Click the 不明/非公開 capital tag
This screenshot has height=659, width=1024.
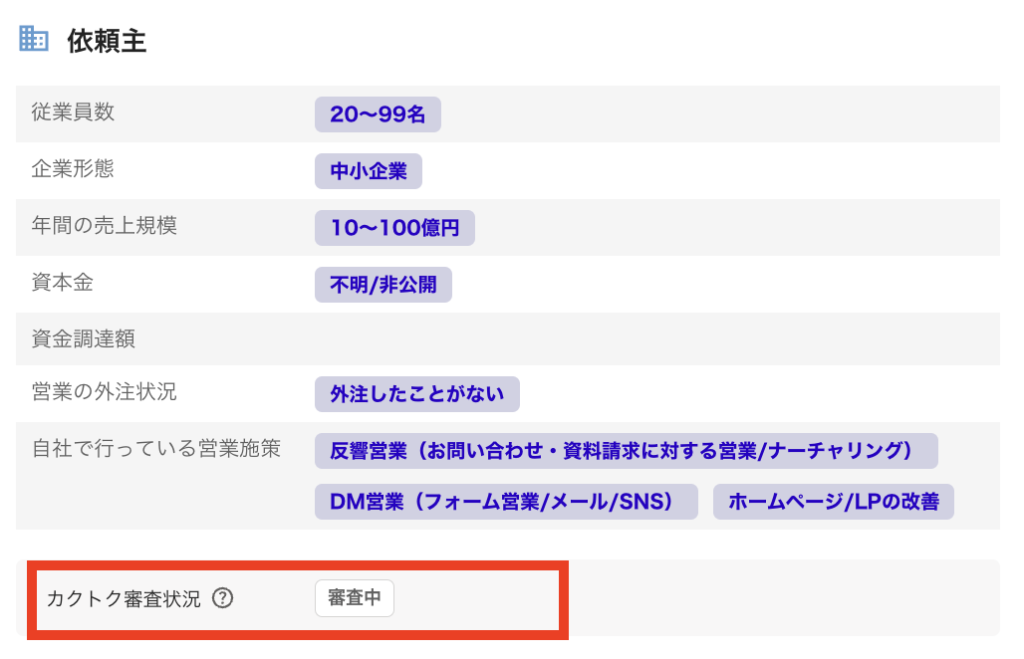(383, 285)
